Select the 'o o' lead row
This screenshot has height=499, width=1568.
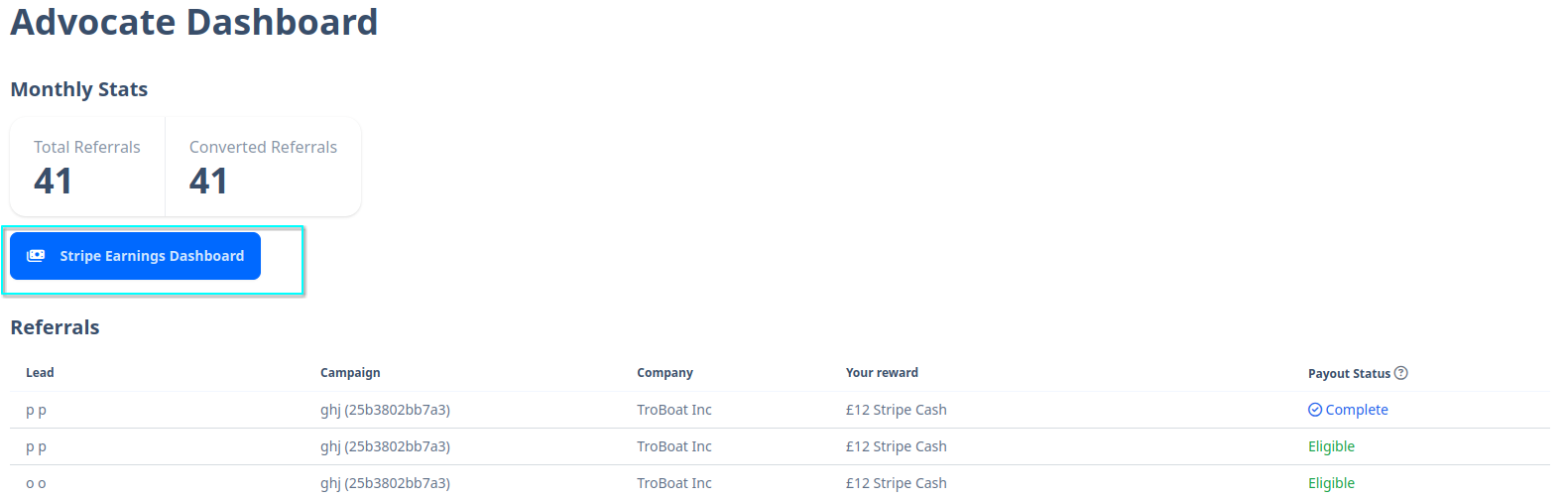pyautogui.click(x=36, y=483)
